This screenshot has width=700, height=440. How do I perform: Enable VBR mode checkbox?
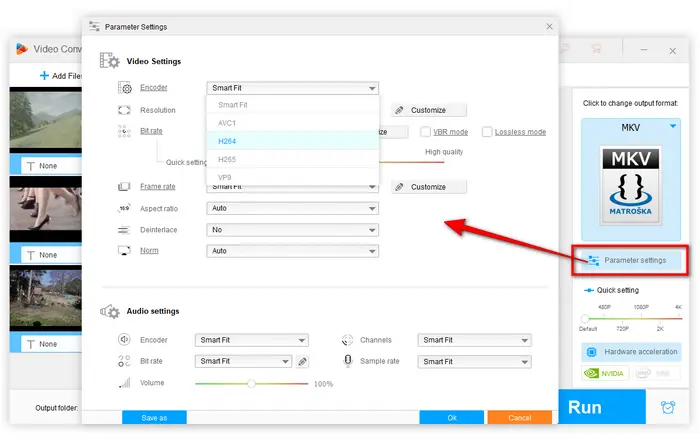click(425, 132)
